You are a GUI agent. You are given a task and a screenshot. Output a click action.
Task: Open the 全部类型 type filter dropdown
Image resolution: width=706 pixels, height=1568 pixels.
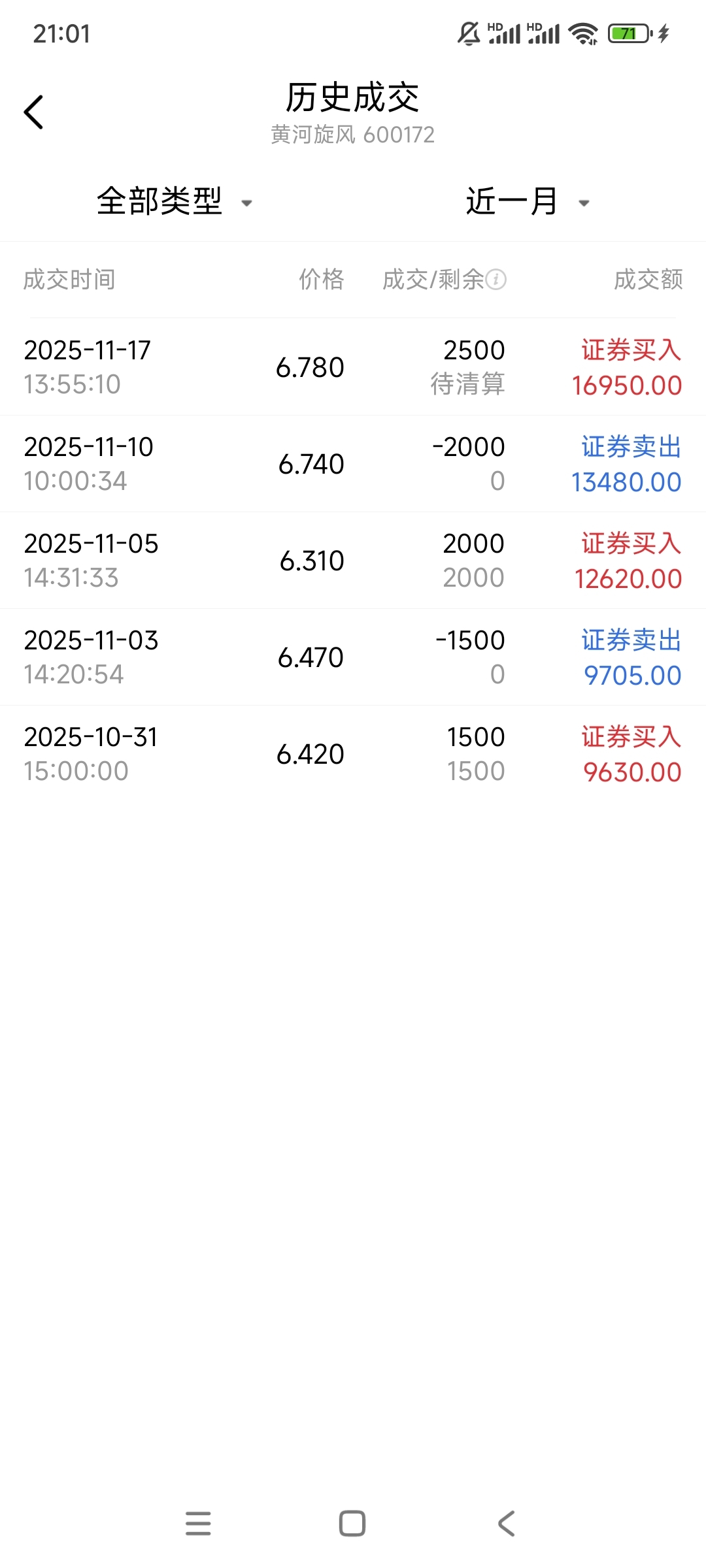tap(160, 201)
